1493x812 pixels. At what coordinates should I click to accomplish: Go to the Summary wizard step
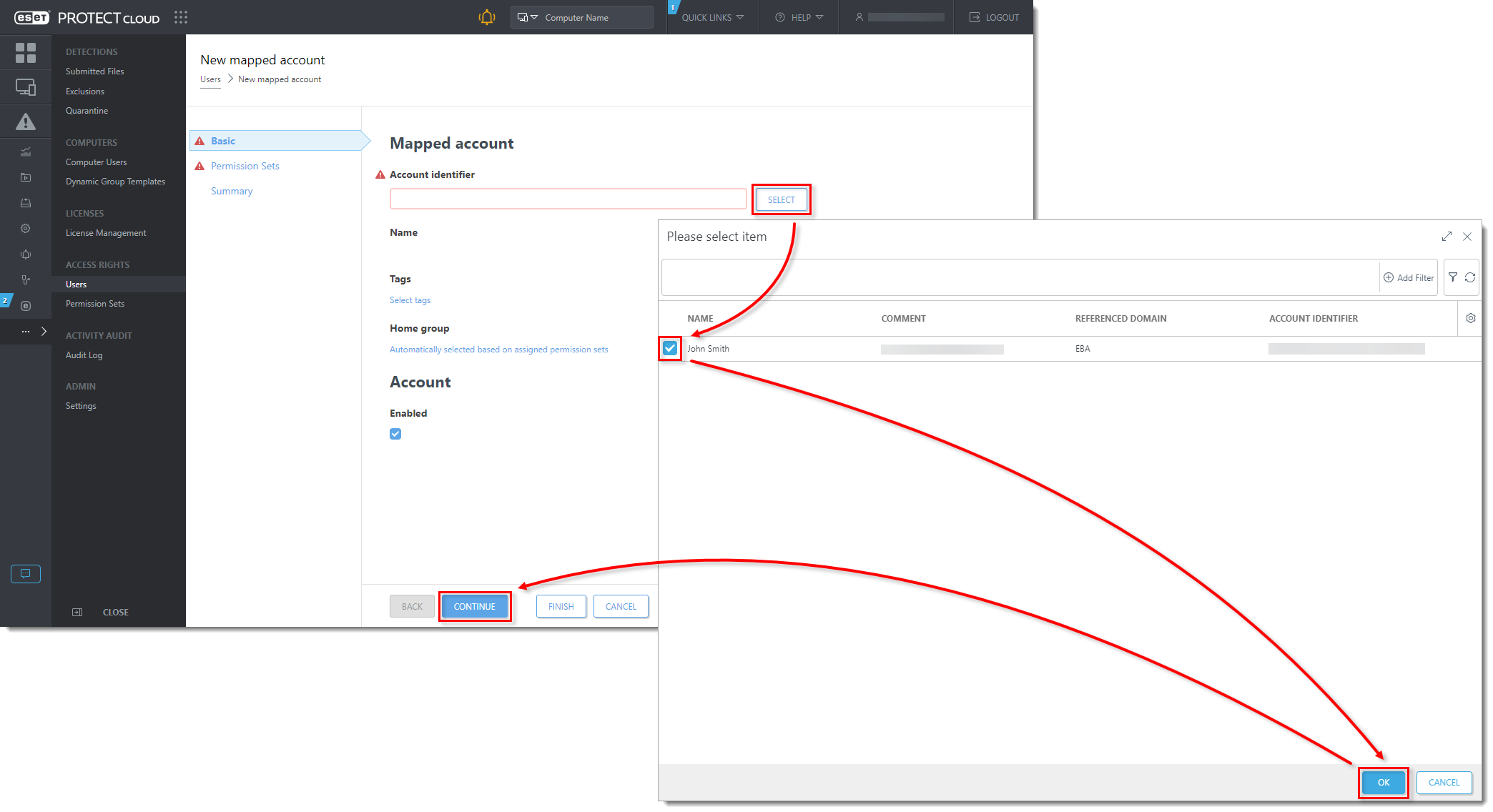pyautogui.click(x=232, y=191)
